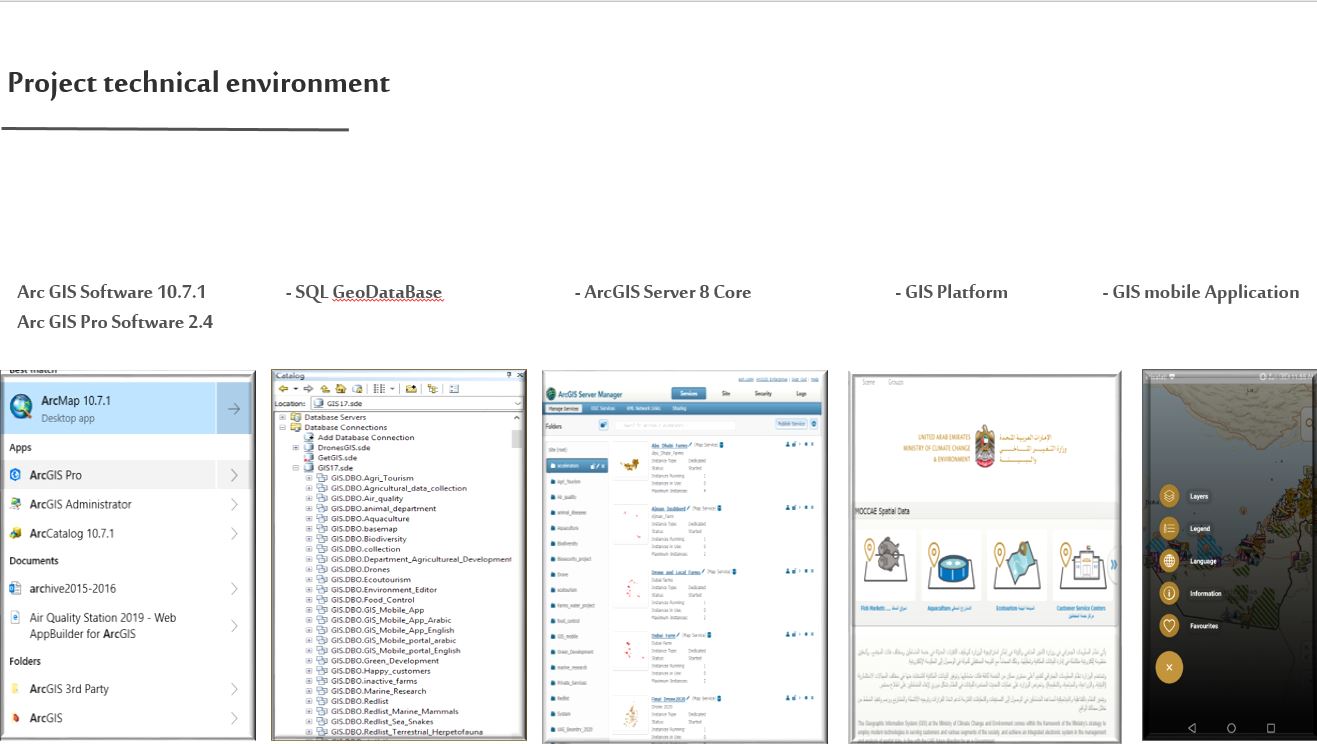Image resolution: width=1317 pixels, height=744 pixels.
Task: Close the mobile app menu with X button
Action: (1169, 667)
